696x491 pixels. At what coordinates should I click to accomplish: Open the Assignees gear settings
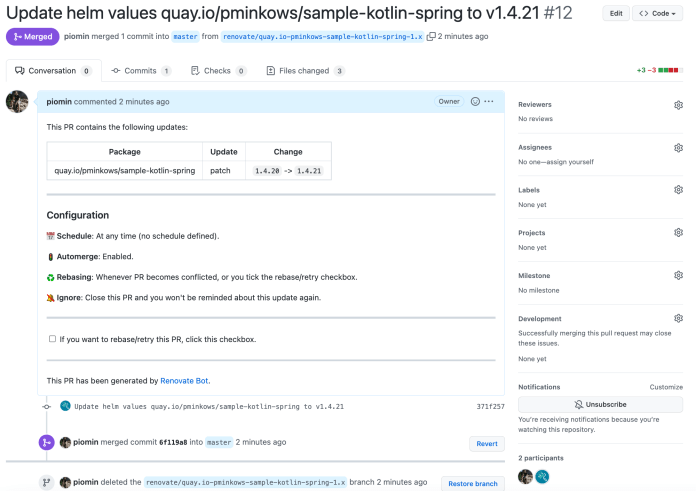[x=678, y=148]
